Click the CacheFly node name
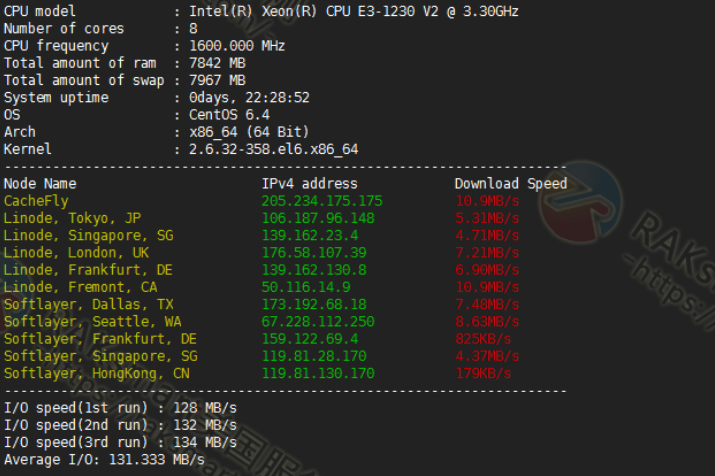The image size is (715, 476). [x=36, y=201]
